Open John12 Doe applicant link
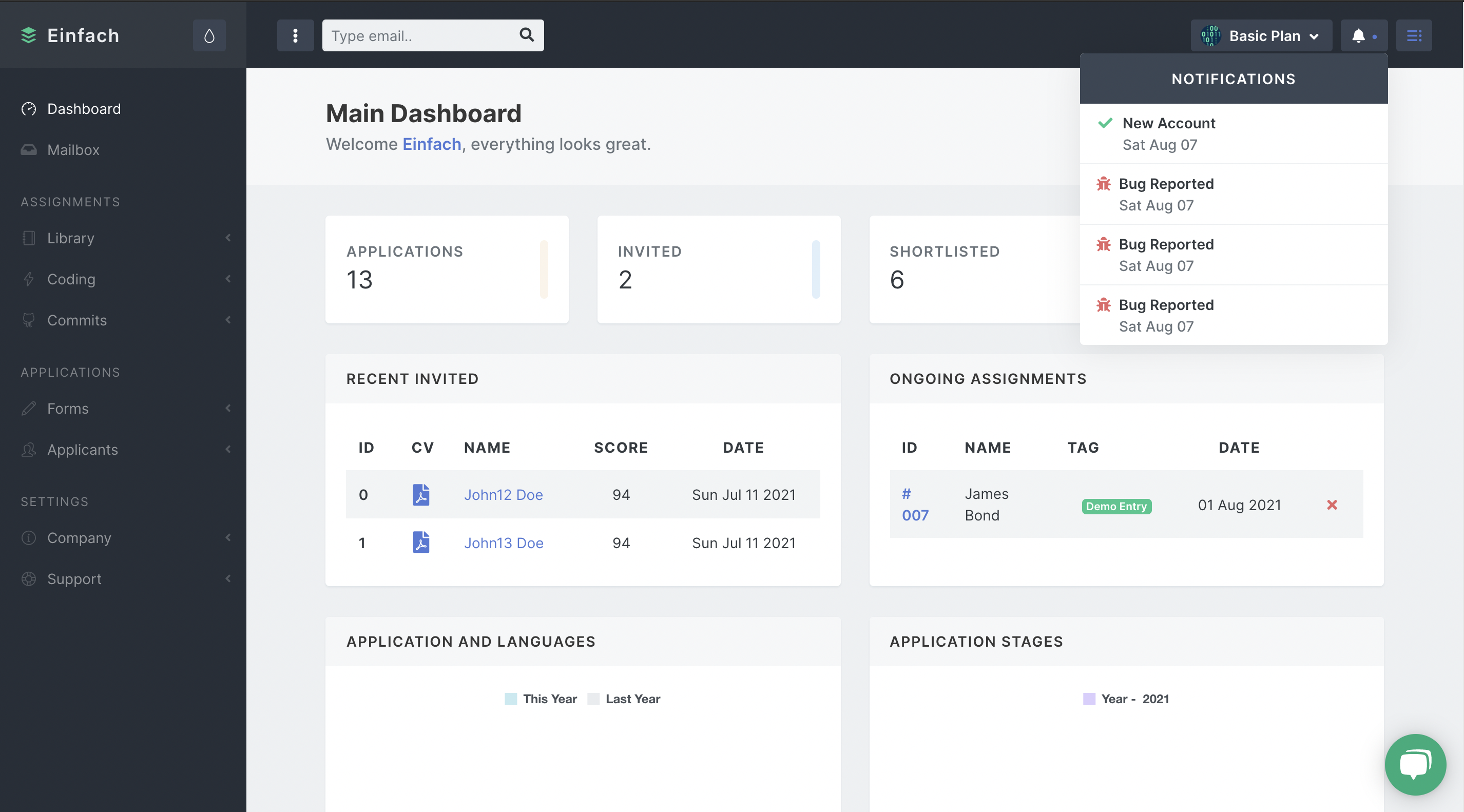 pyautogui.click(x=503, y=494)
